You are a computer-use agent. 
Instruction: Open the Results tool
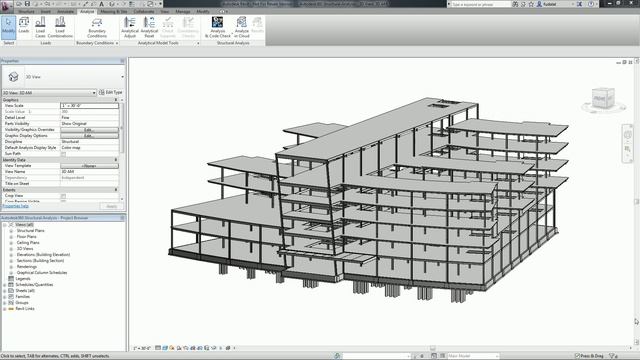coord(257,25)
